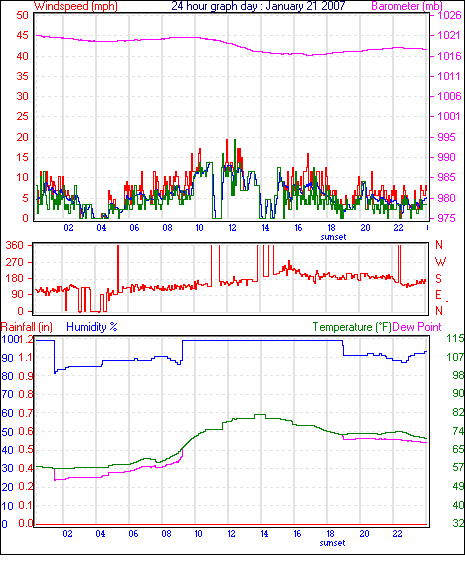Click the 0.7 rainfall scale value
465x563 pixels.
click(25, 413)
